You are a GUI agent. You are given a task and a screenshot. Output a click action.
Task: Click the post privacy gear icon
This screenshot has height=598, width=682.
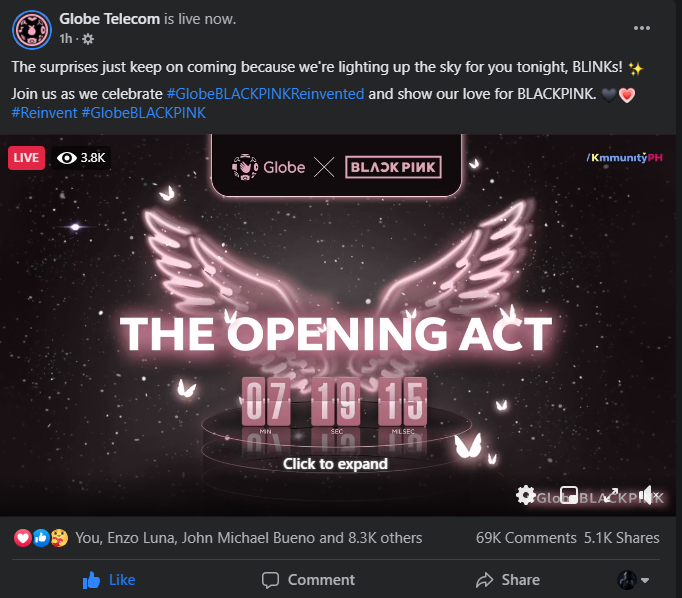[x=88, y=39]
